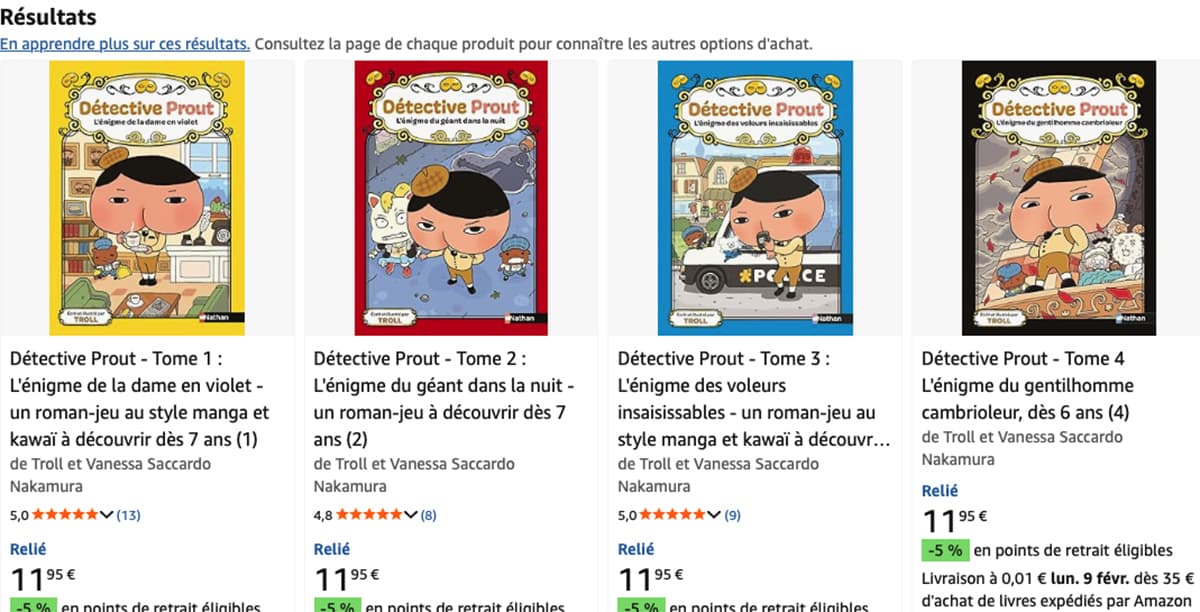
Task: View the 8 reviews for Tome 2
Action: [x=429, y=515]
